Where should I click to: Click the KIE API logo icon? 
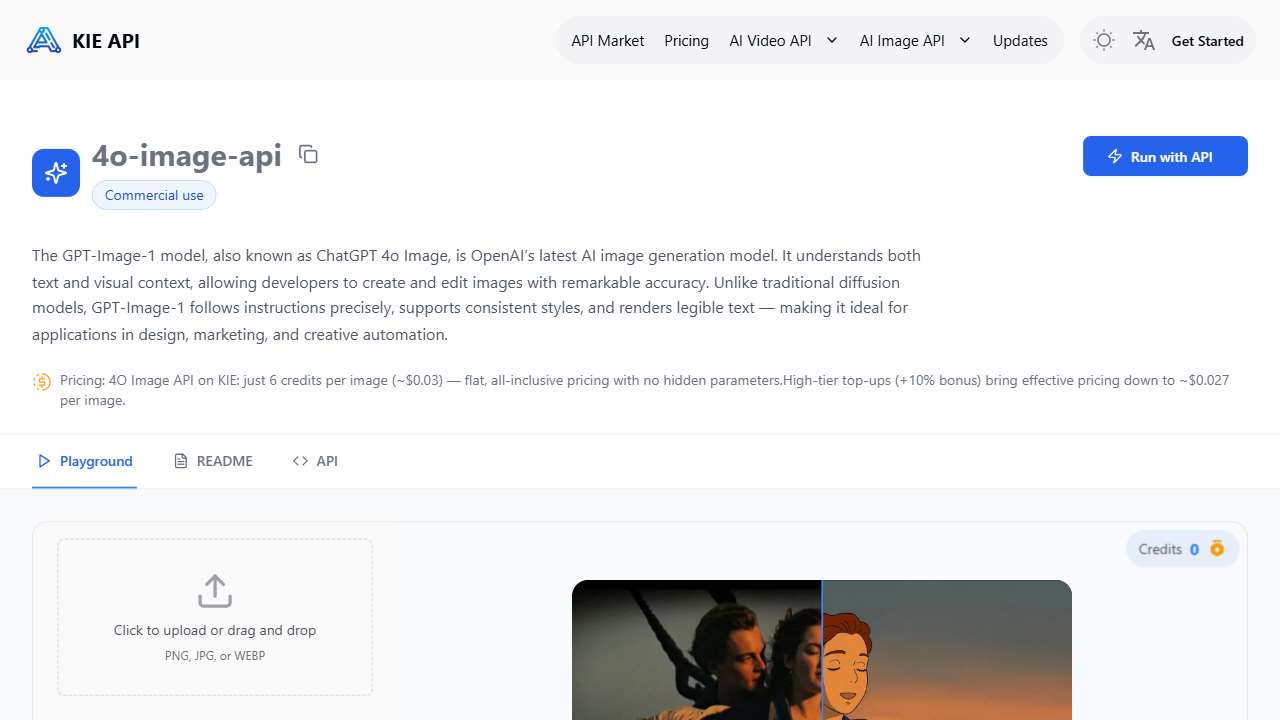tap(44, 41)
